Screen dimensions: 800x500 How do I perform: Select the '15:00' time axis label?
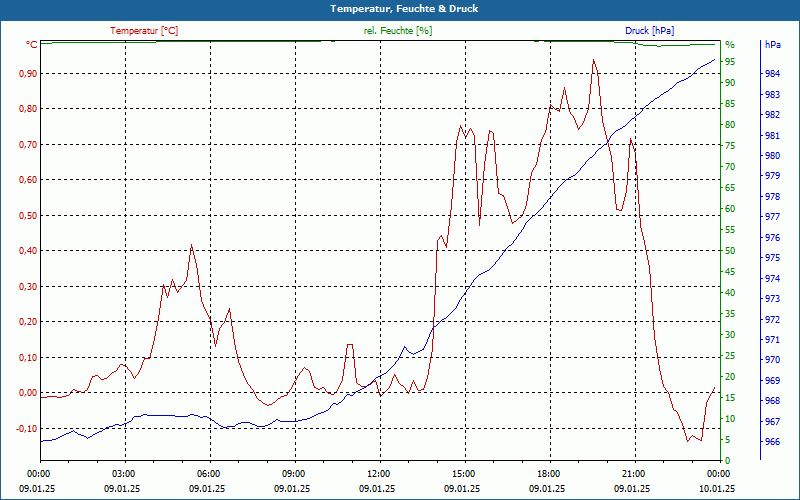tap(462, 473)
